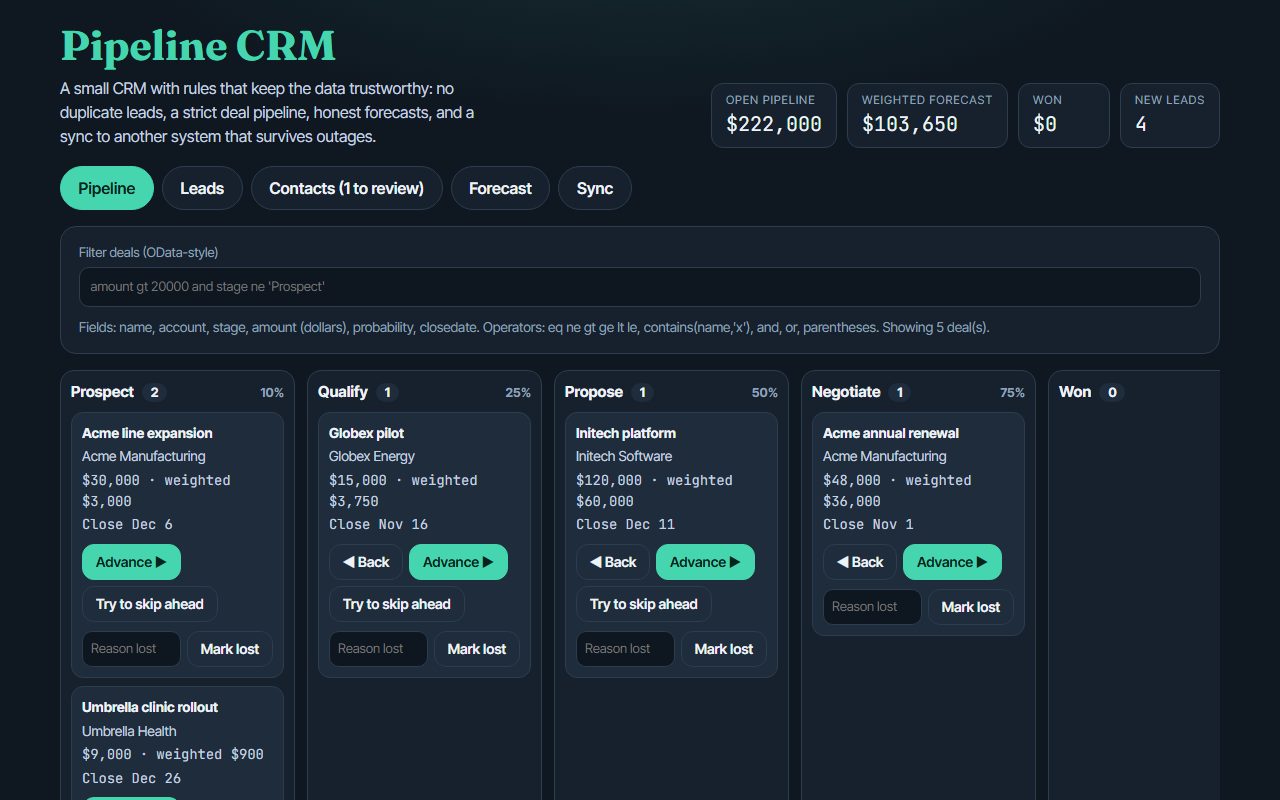Viewport: 1280px width, 800px height.
Task: Mark Acme annual renewal as lost
Action: click(971, 607)
